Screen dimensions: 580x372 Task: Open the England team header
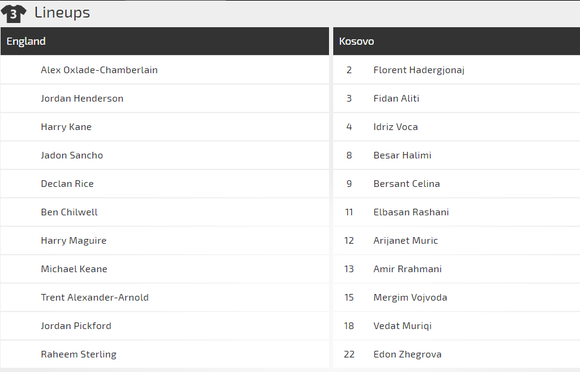pos(165,41)
